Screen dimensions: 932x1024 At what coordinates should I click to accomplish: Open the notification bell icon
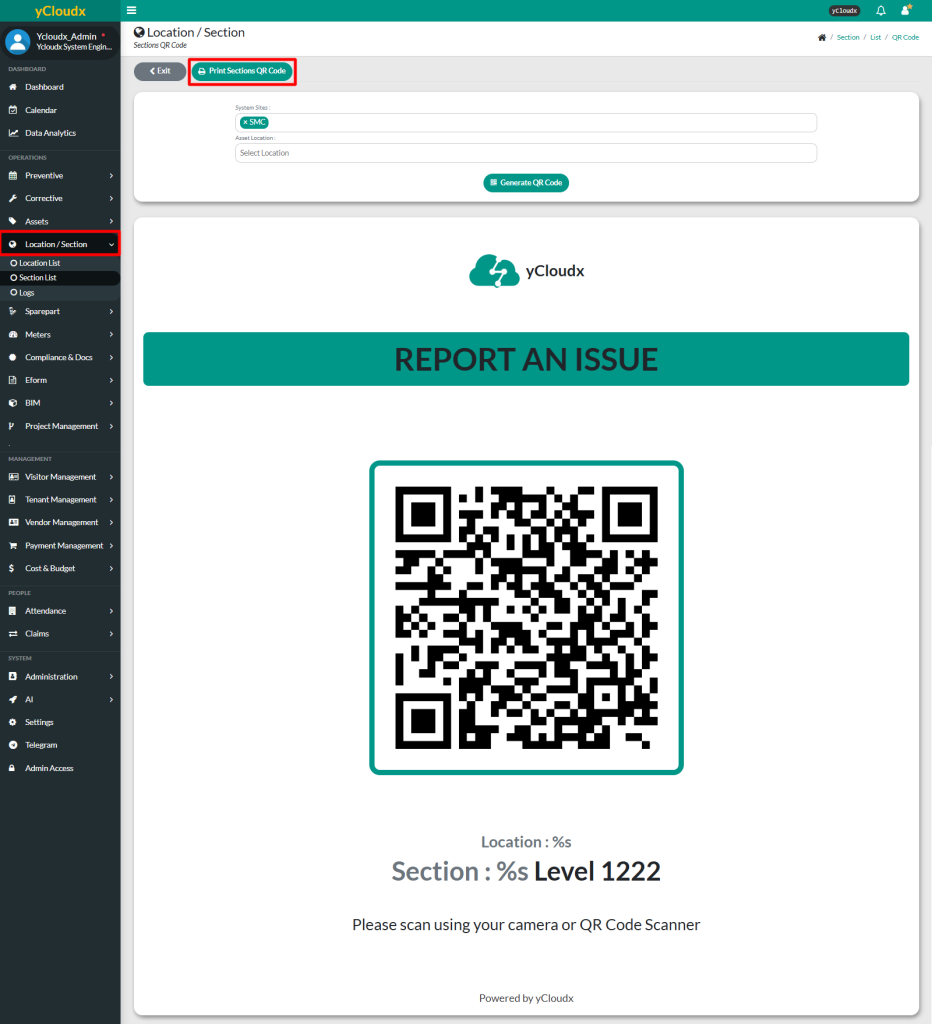click(x=880, y=10)
